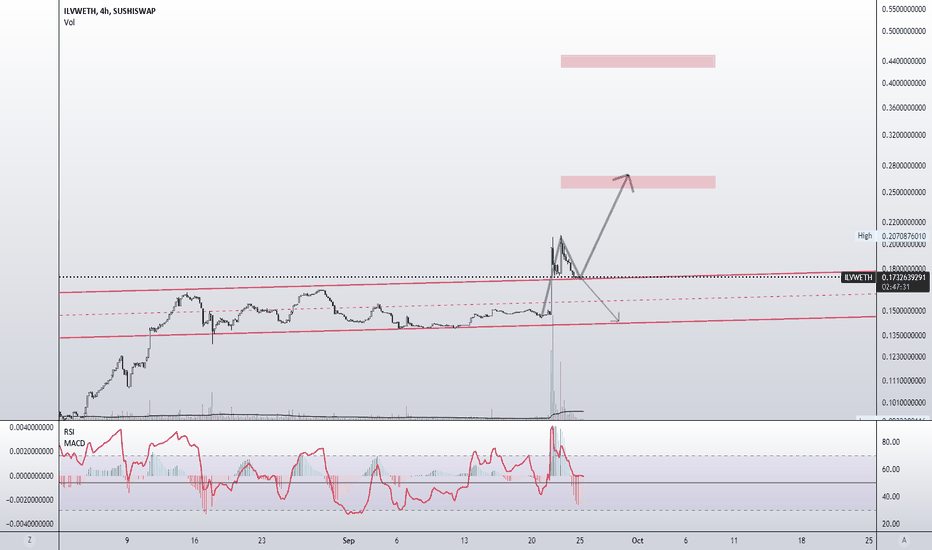The height and width of the screenshot is (550, 932).
Task: Click the 60.00 RSI scale value
Action: (x=891, y=470)
